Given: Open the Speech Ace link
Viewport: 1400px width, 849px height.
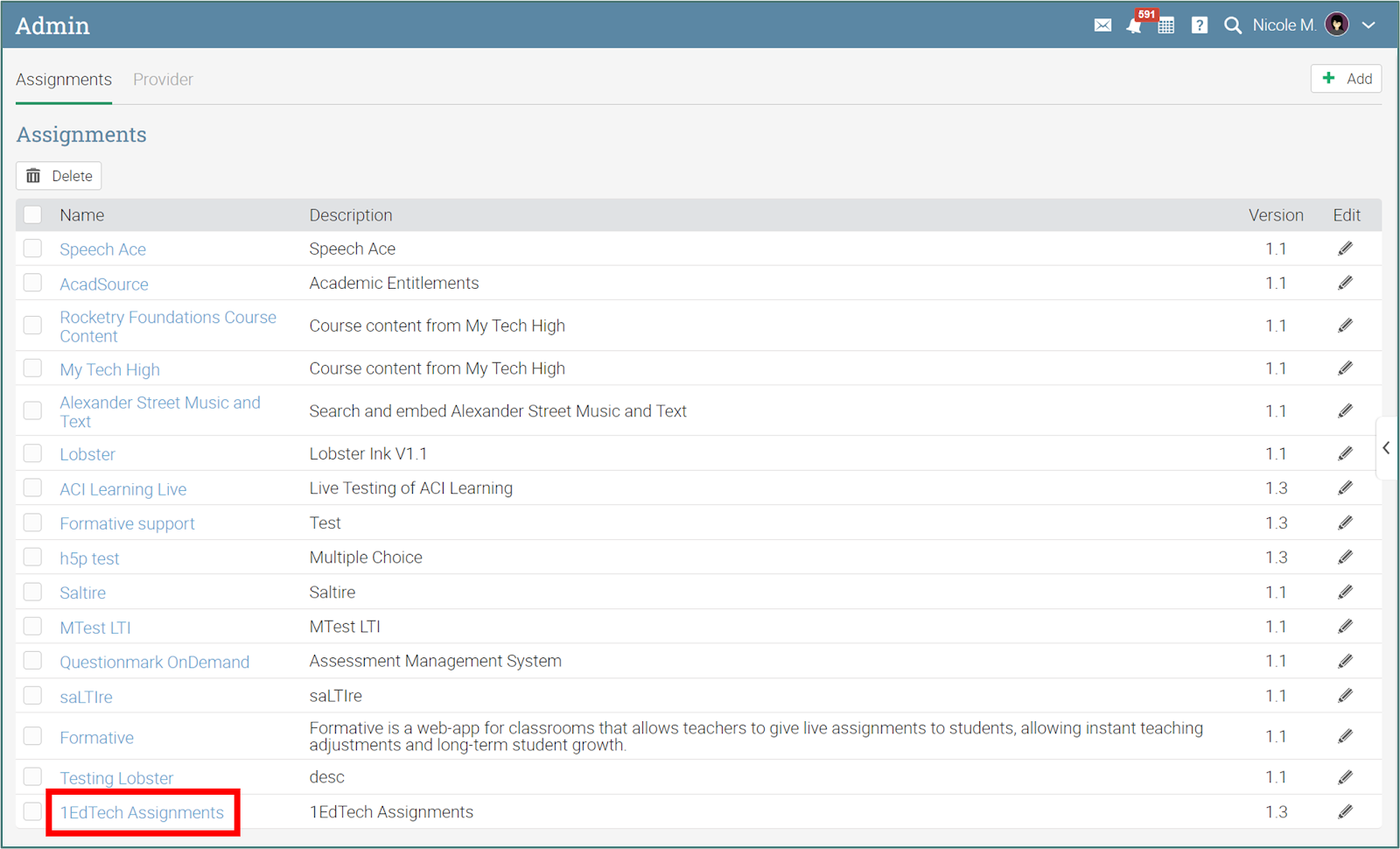Looking at the screenshot, I should [x=102, y=249].
